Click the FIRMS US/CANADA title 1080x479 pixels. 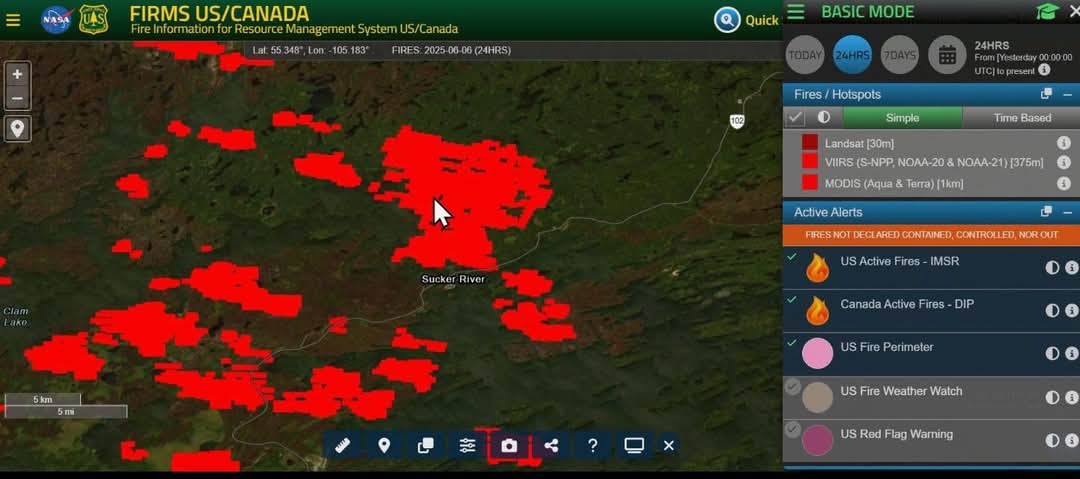tap(219, 13)
